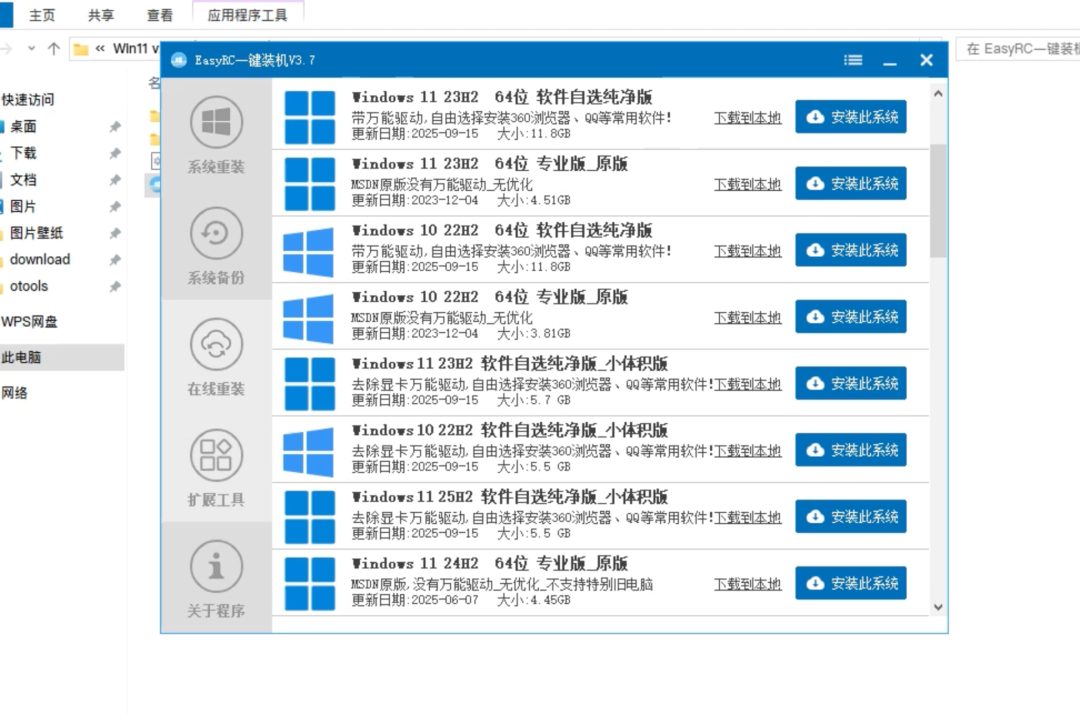Go up one folder in Explorer
The image size is (1080, 714).
click(x=54, y=48)
